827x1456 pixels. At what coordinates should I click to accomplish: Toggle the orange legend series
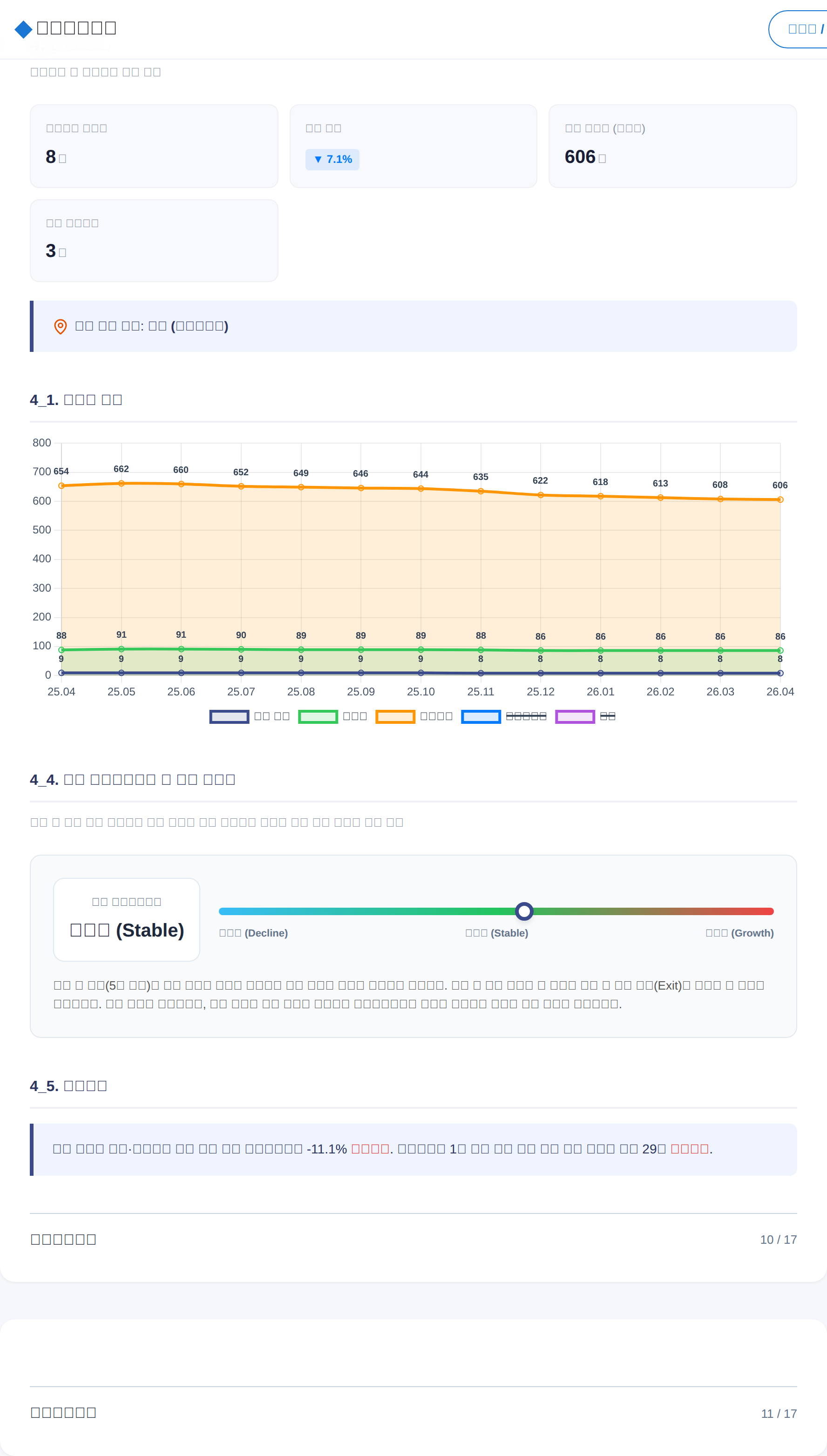pyautogui.click(x=414, y=716)
